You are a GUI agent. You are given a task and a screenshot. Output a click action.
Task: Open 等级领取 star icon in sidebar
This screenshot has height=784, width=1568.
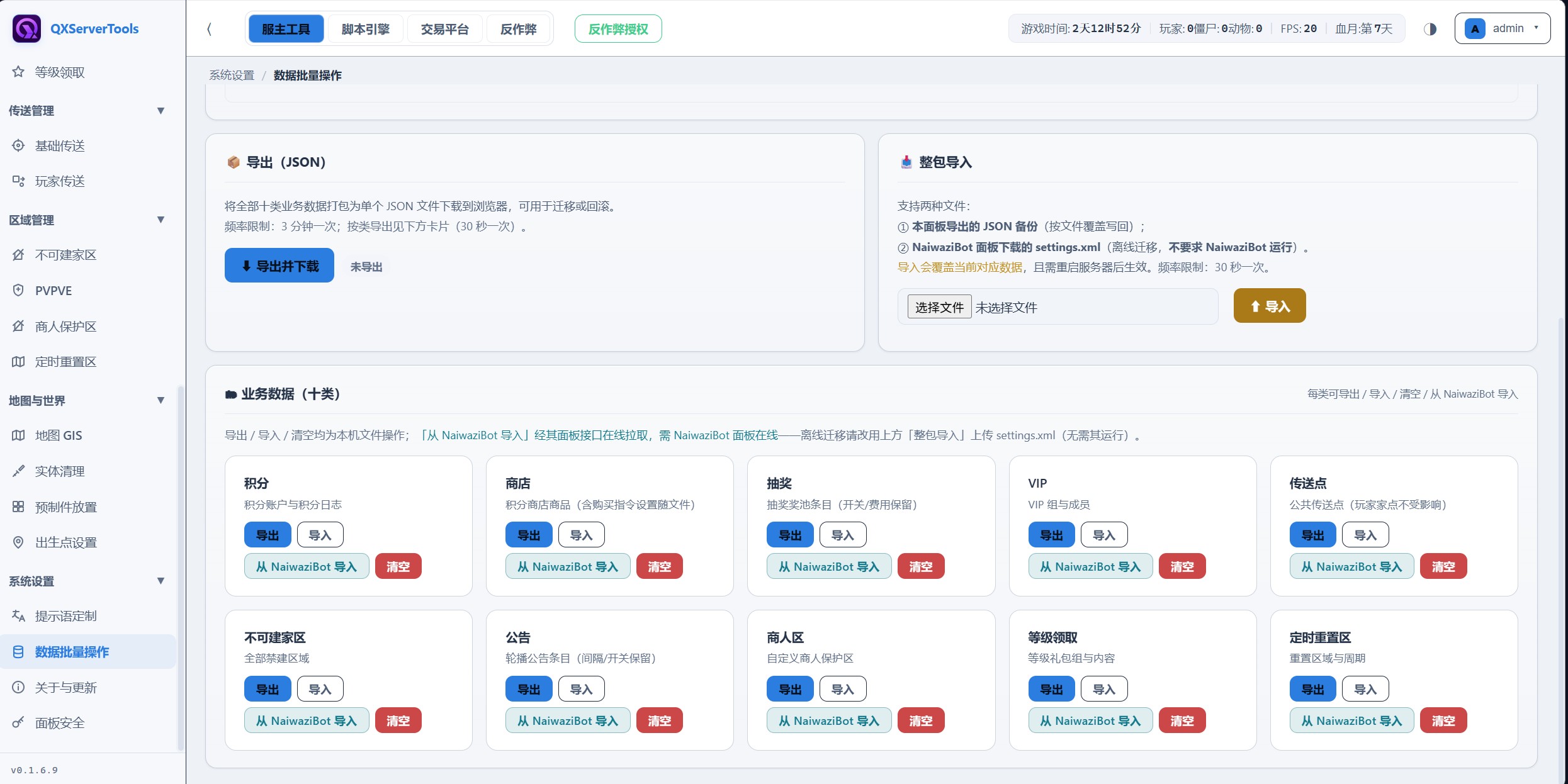click(18, 72)
